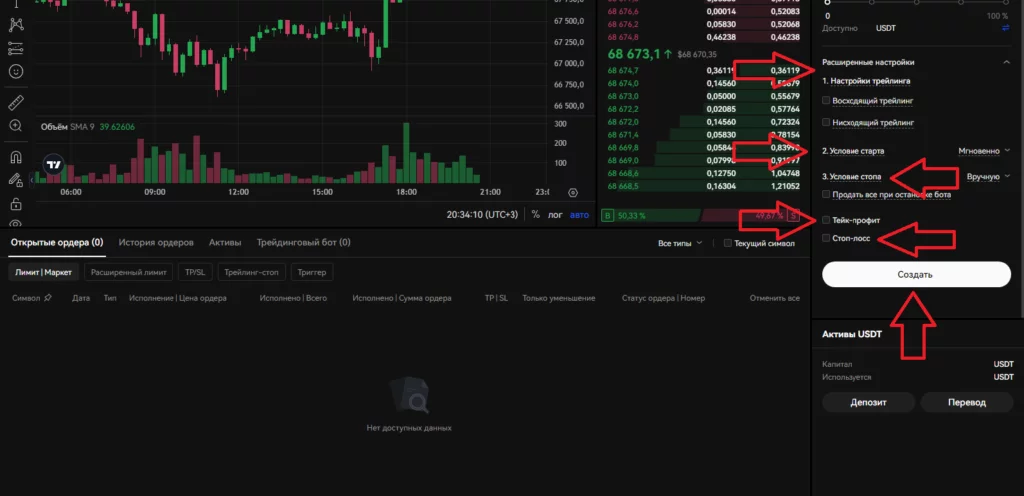1024x496 pixels.
Task: Open the Мгновенно start condition dropdown
Action: [x=983, y=151]
